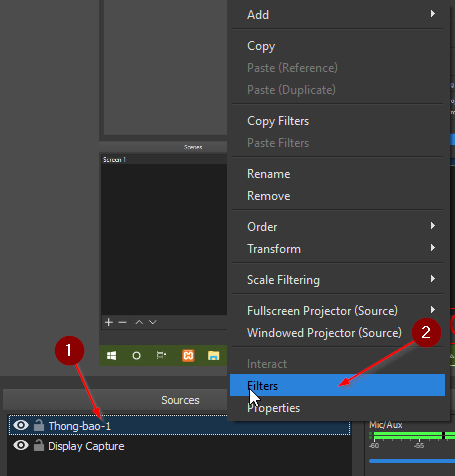Click the Cortana circle icon in taskbar

tap(136, 356)
